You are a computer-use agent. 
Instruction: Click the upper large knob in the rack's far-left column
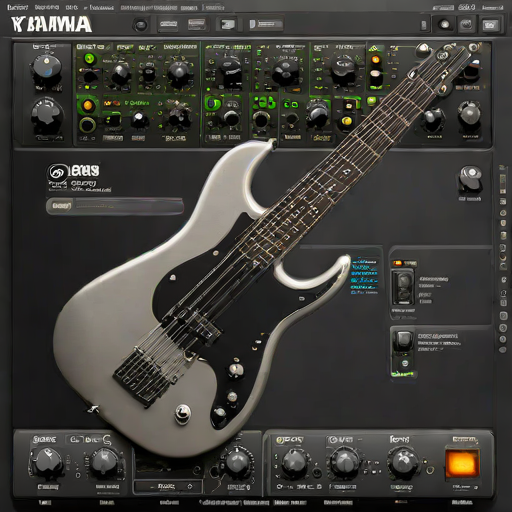click(47, 67)
